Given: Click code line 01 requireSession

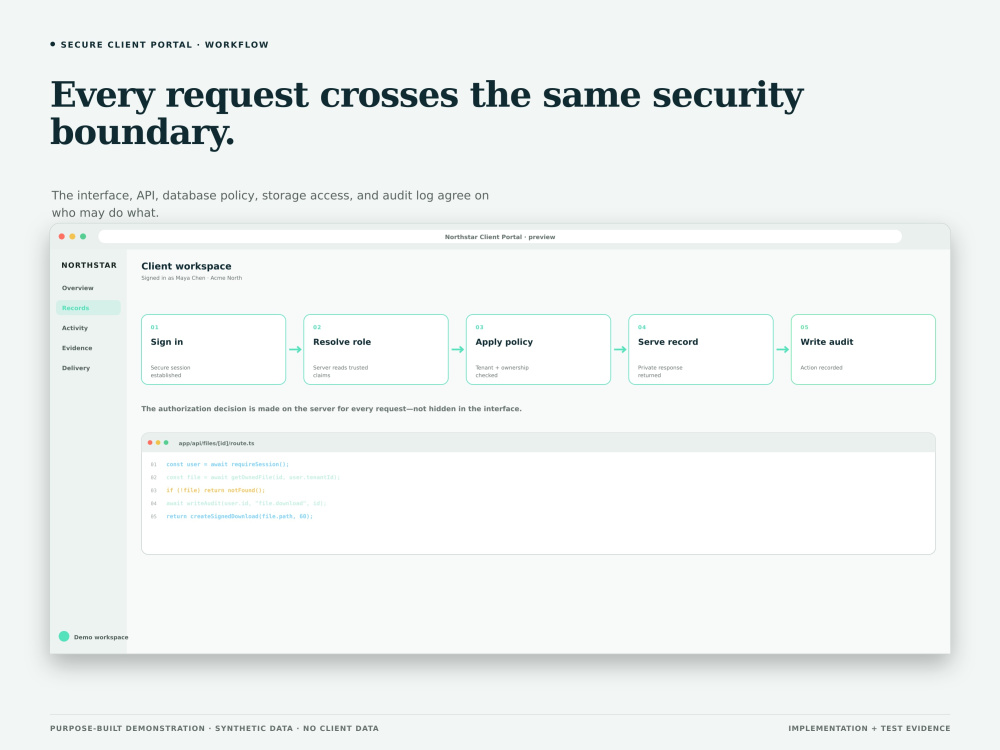Looking at the screenshot, I should pyautogui.click(x=228, y=464).
